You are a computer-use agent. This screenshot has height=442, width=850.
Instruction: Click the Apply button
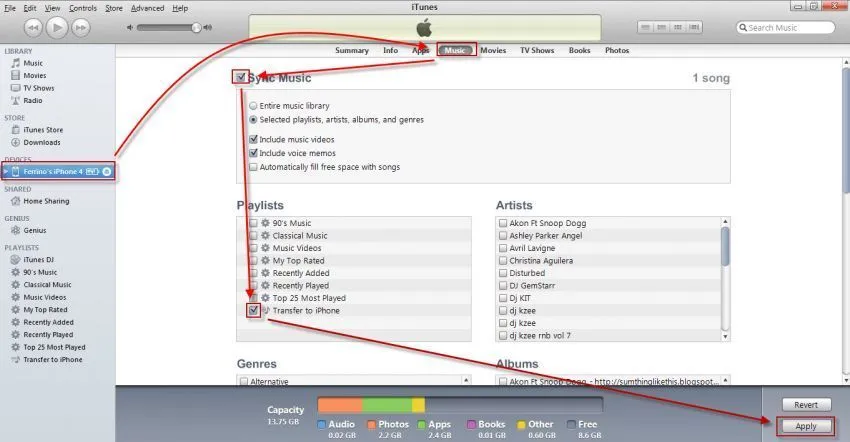coord(806,426)
